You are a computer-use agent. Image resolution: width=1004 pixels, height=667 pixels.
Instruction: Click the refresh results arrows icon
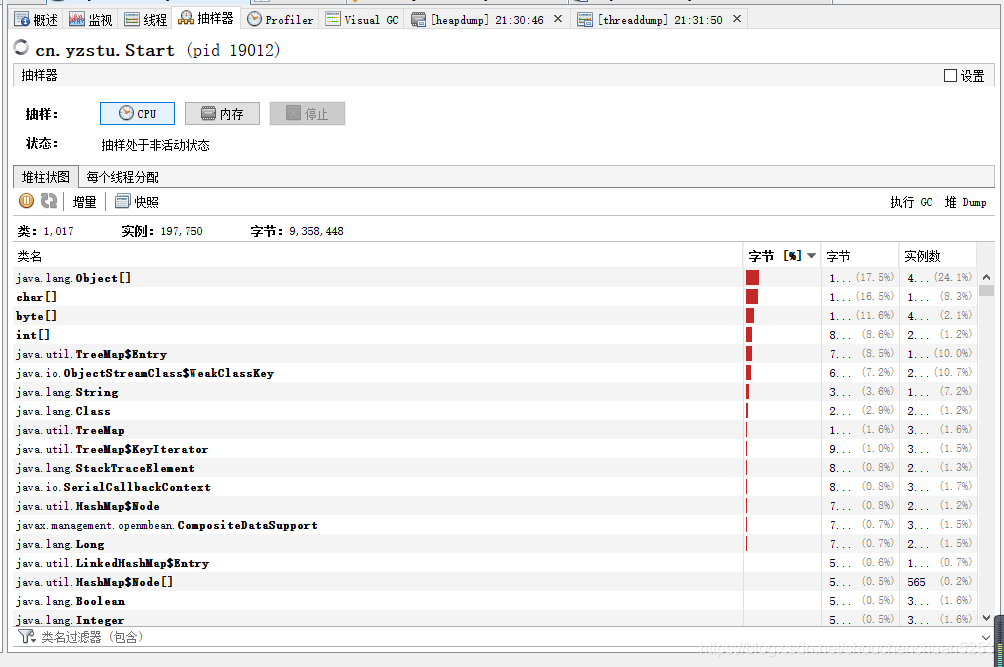[49, 201]
